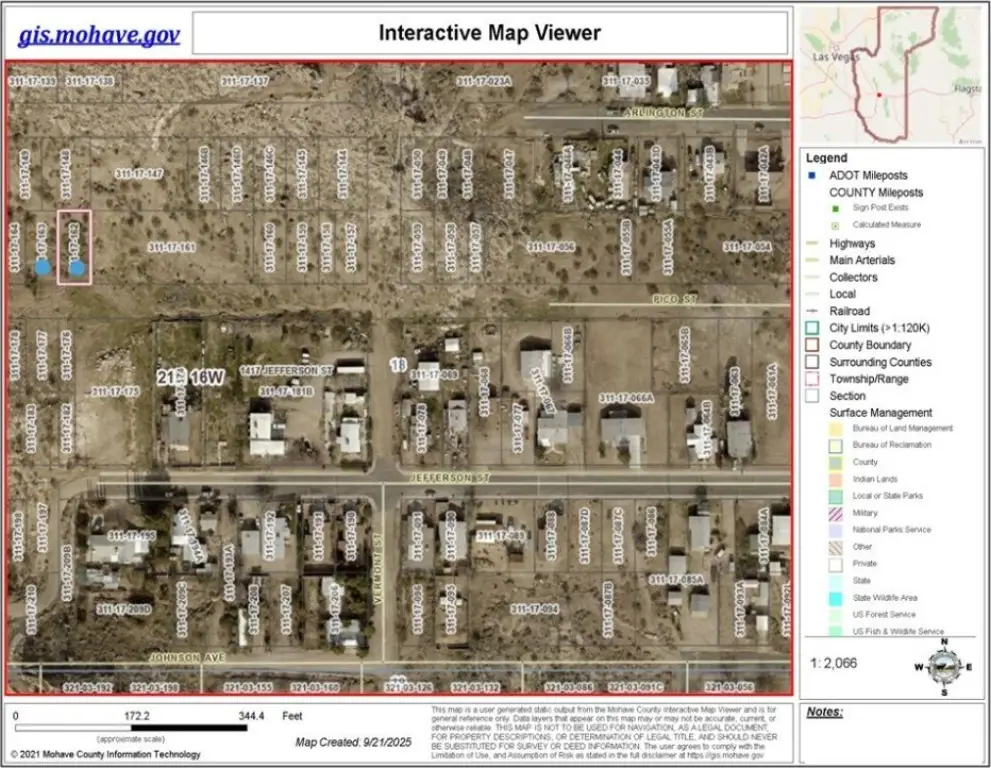Click parcel label 311-17-161 on map
The image size is (991, 768).
tap(171, 246)
